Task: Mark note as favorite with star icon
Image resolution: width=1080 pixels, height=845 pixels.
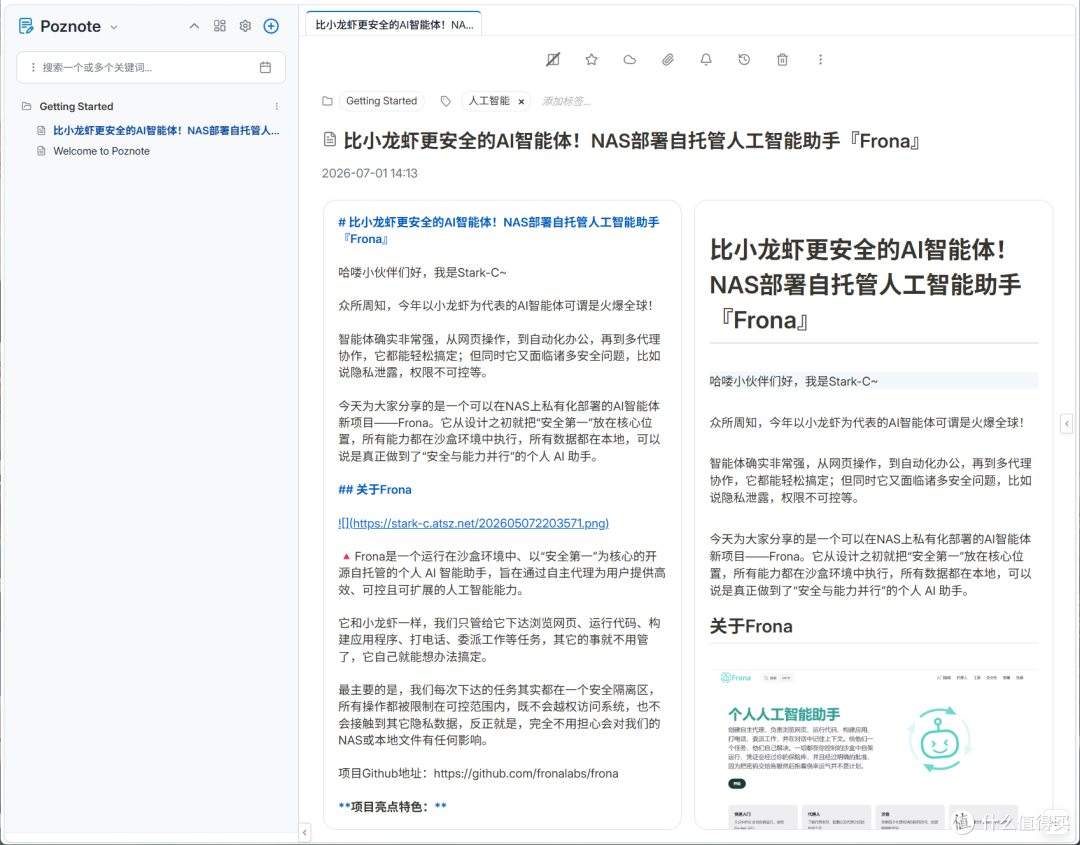Action: (x=591, y=60)
